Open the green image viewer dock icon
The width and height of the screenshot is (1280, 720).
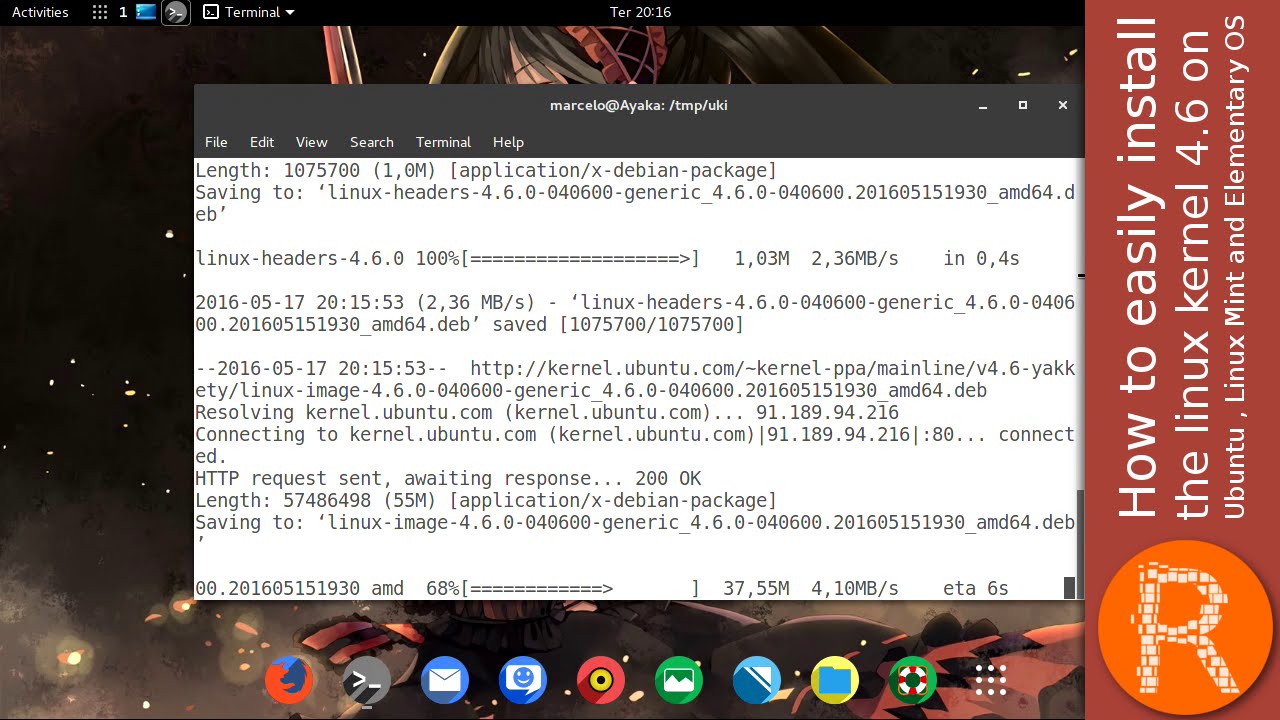679,681
